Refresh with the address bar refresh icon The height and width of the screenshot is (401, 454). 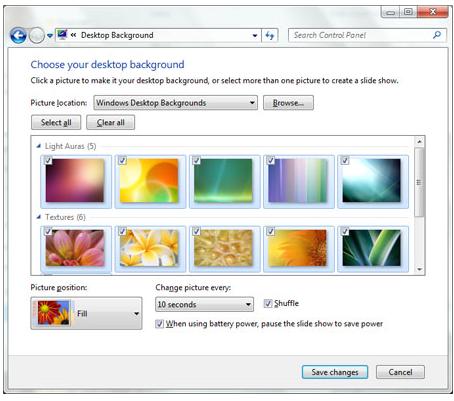(270, 35)
